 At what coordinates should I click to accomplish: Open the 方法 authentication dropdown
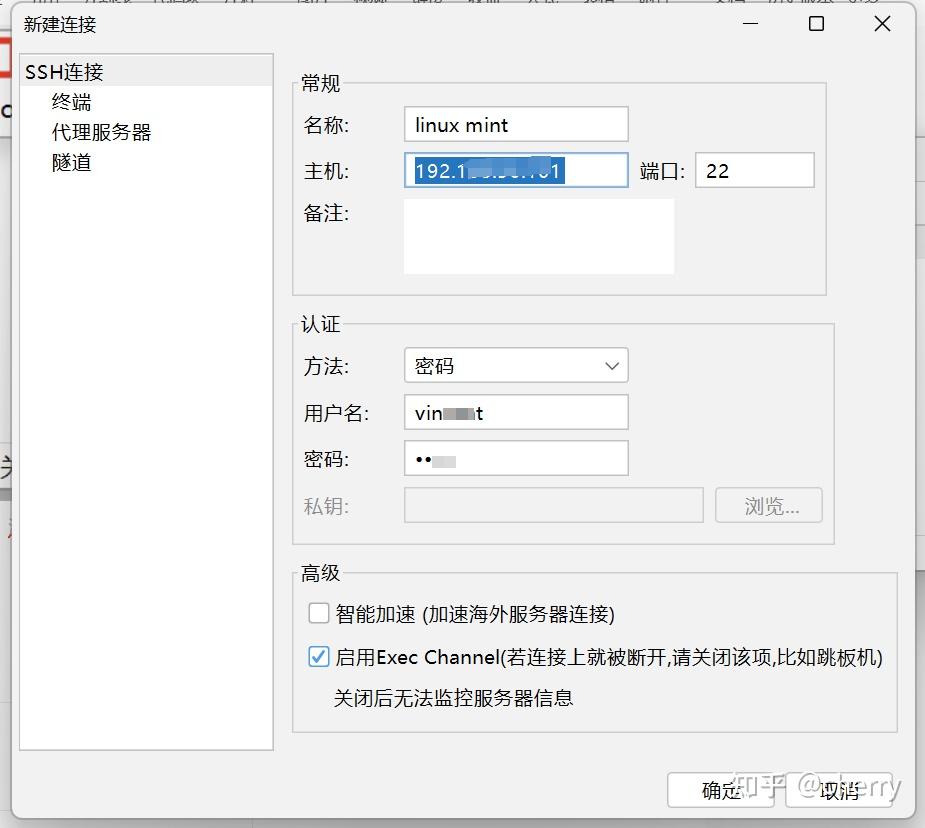[x=515, y=365]
